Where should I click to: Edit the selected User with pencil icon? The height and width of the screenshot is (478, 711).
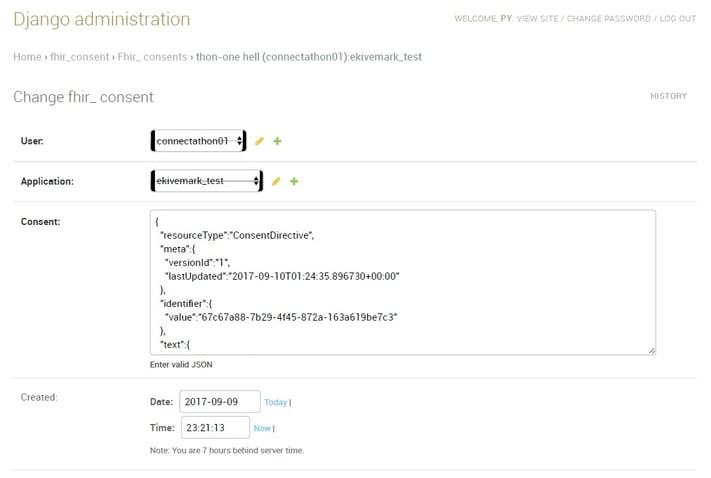click(259, 141)
